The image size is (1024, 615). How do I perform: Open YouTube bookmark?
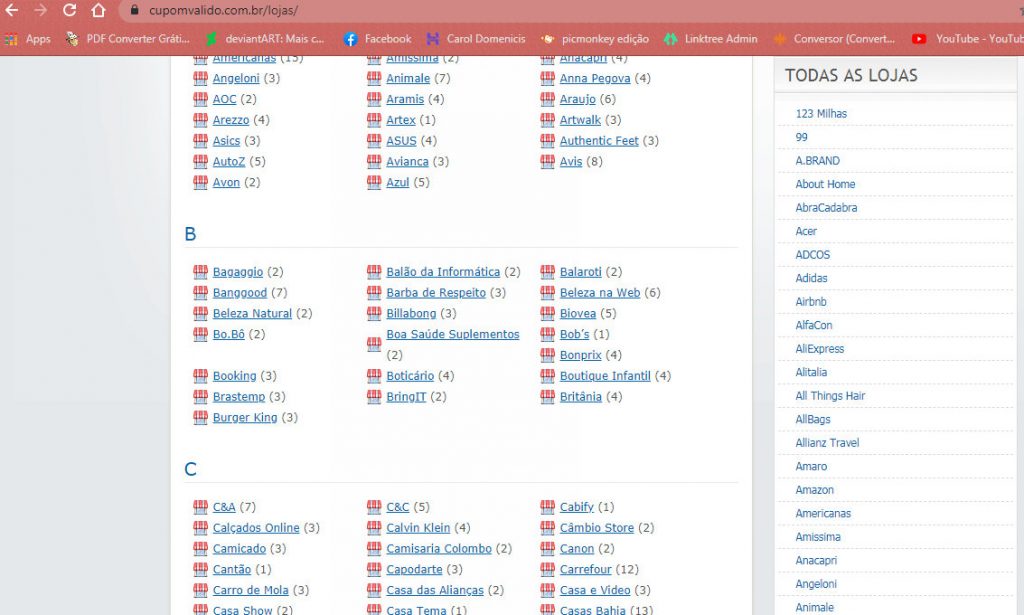click(968, 39)
